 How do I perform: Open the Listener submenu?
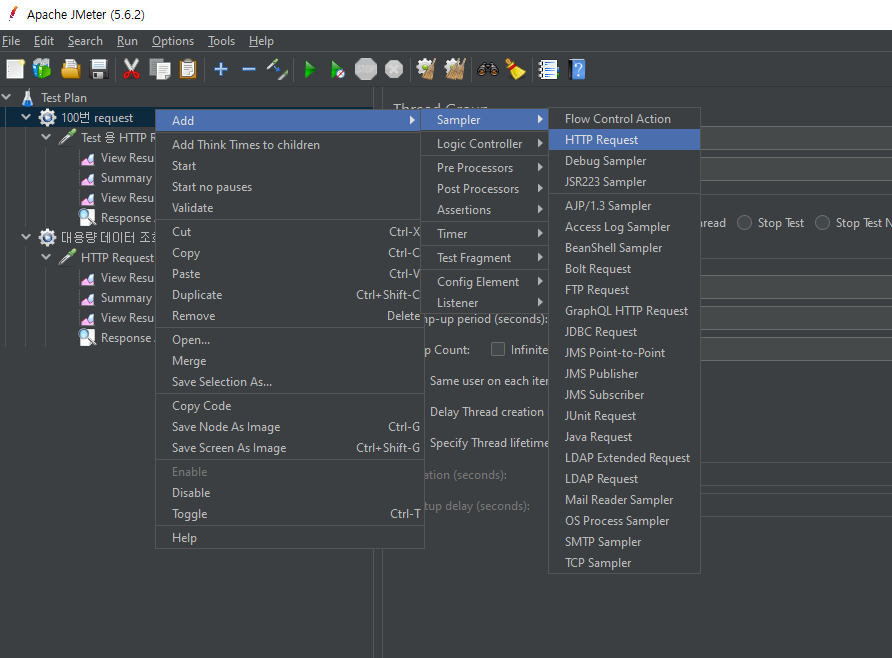pyautogui.click(x=484, y=303)
